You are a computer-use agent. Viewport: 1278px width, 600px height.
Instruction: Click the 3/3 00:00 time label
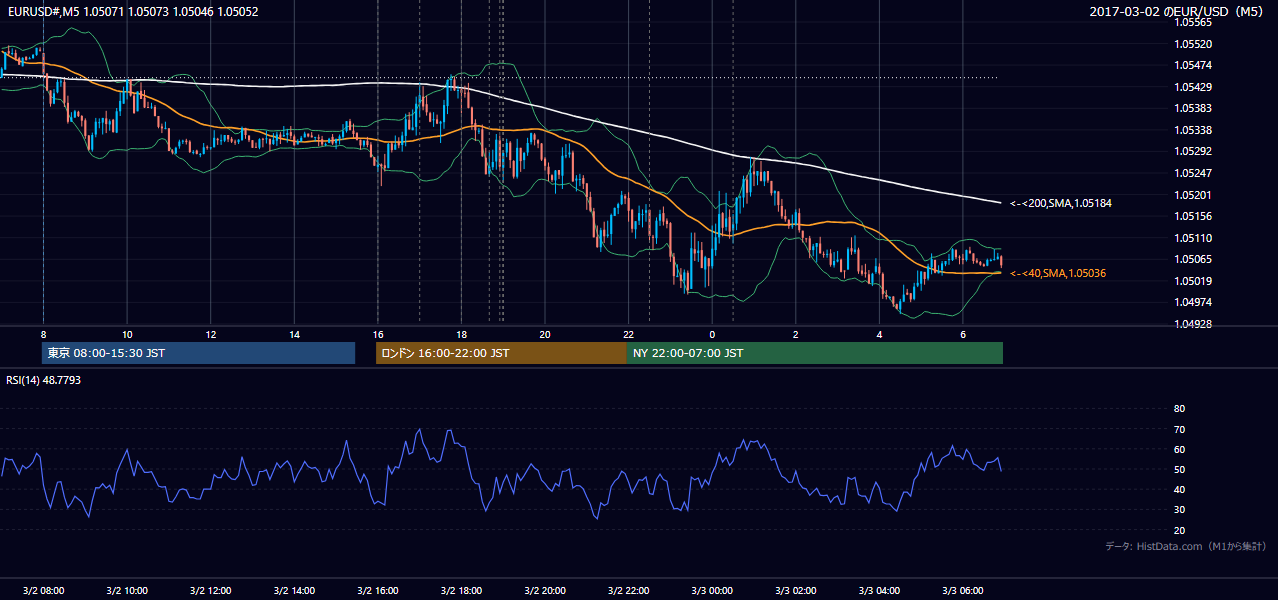pyautogui.click(x=712, y=590)
